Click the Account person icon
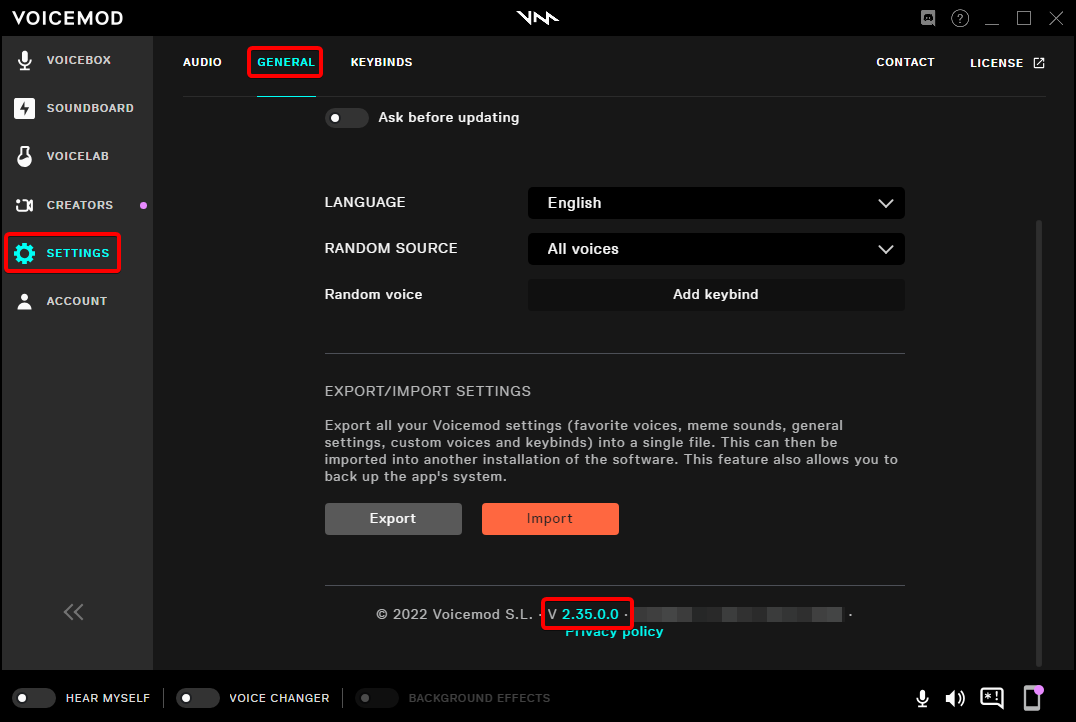 click(25, 301)
